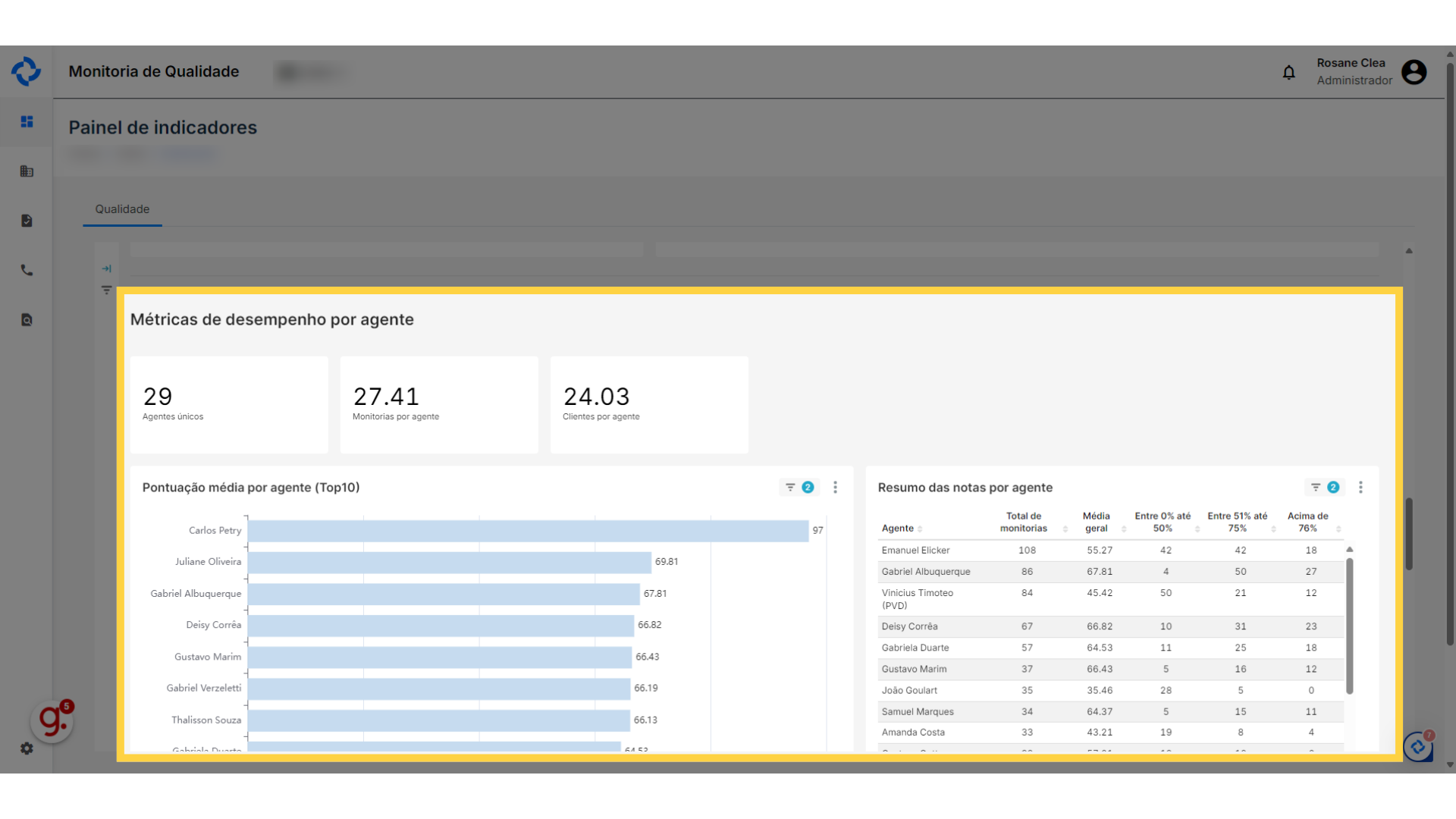This screenshot has width=1456, height=819.
Task: Click the floating help widget icon
Action: (1417, 747)
